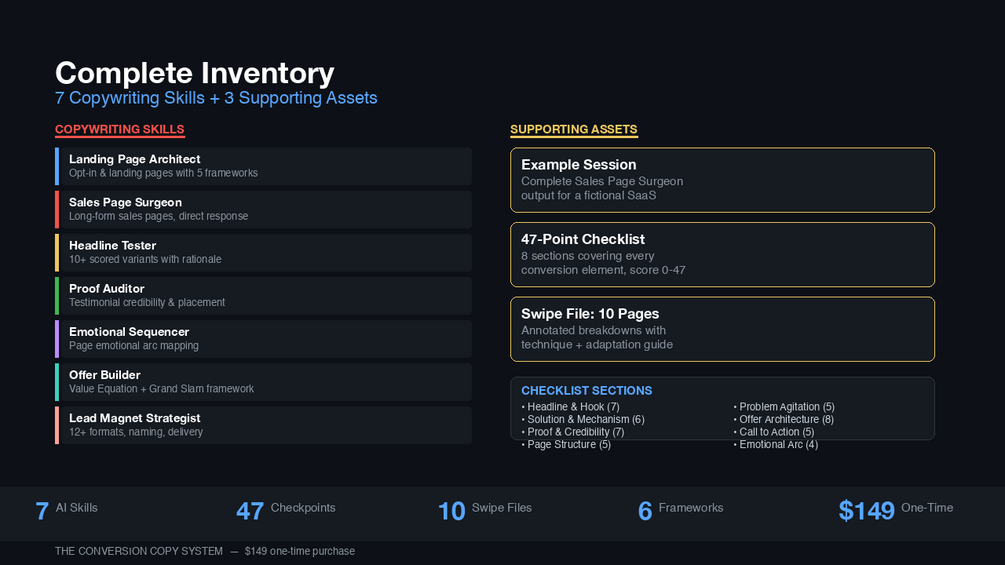The height and width of the screenshot is (565, 1005).
Task: Select the Proof Auditor entry
Action: pyautogui.click(x=263, y=295)
